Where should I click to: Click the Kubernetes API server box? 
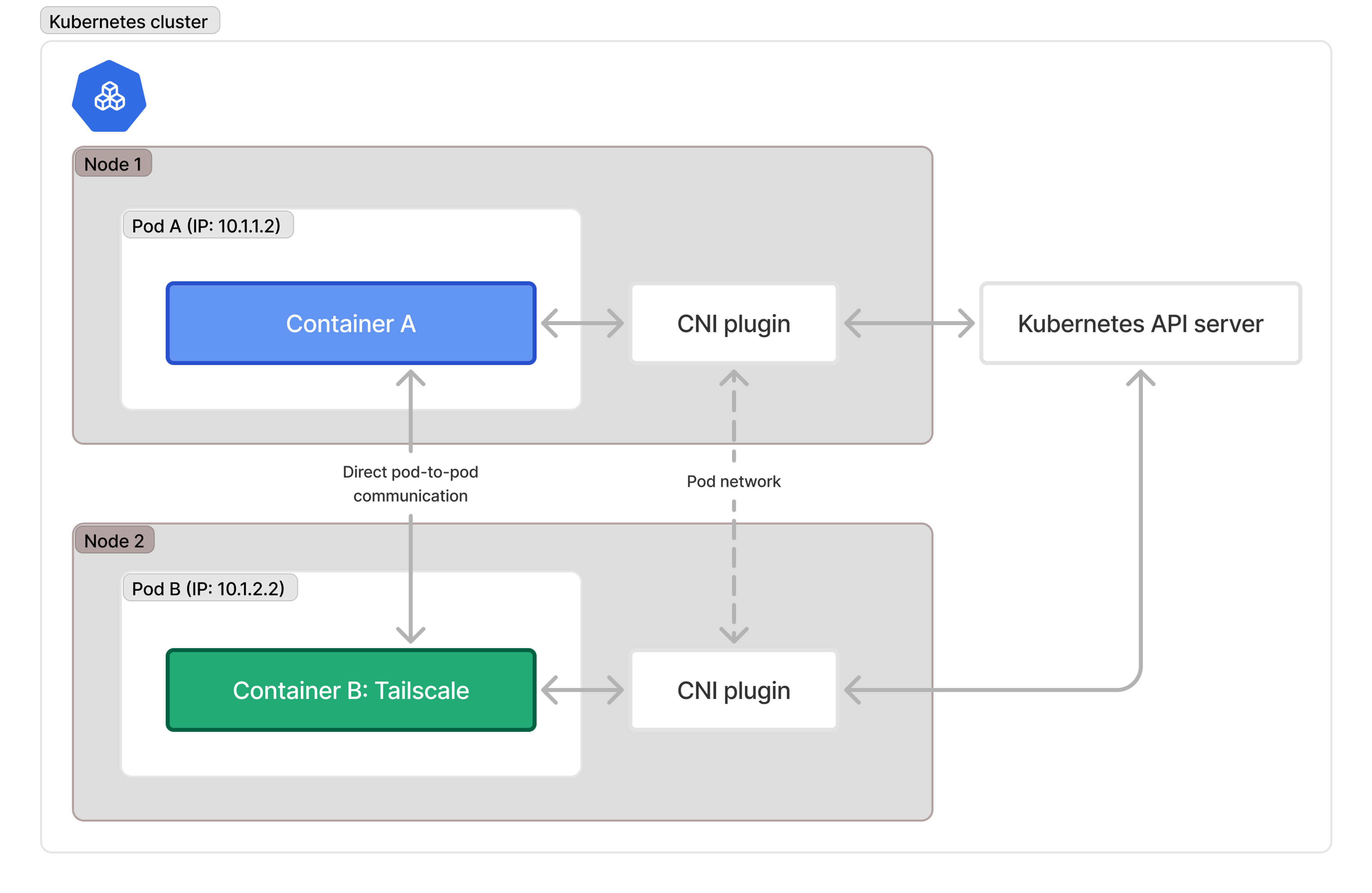point(1140,323)
